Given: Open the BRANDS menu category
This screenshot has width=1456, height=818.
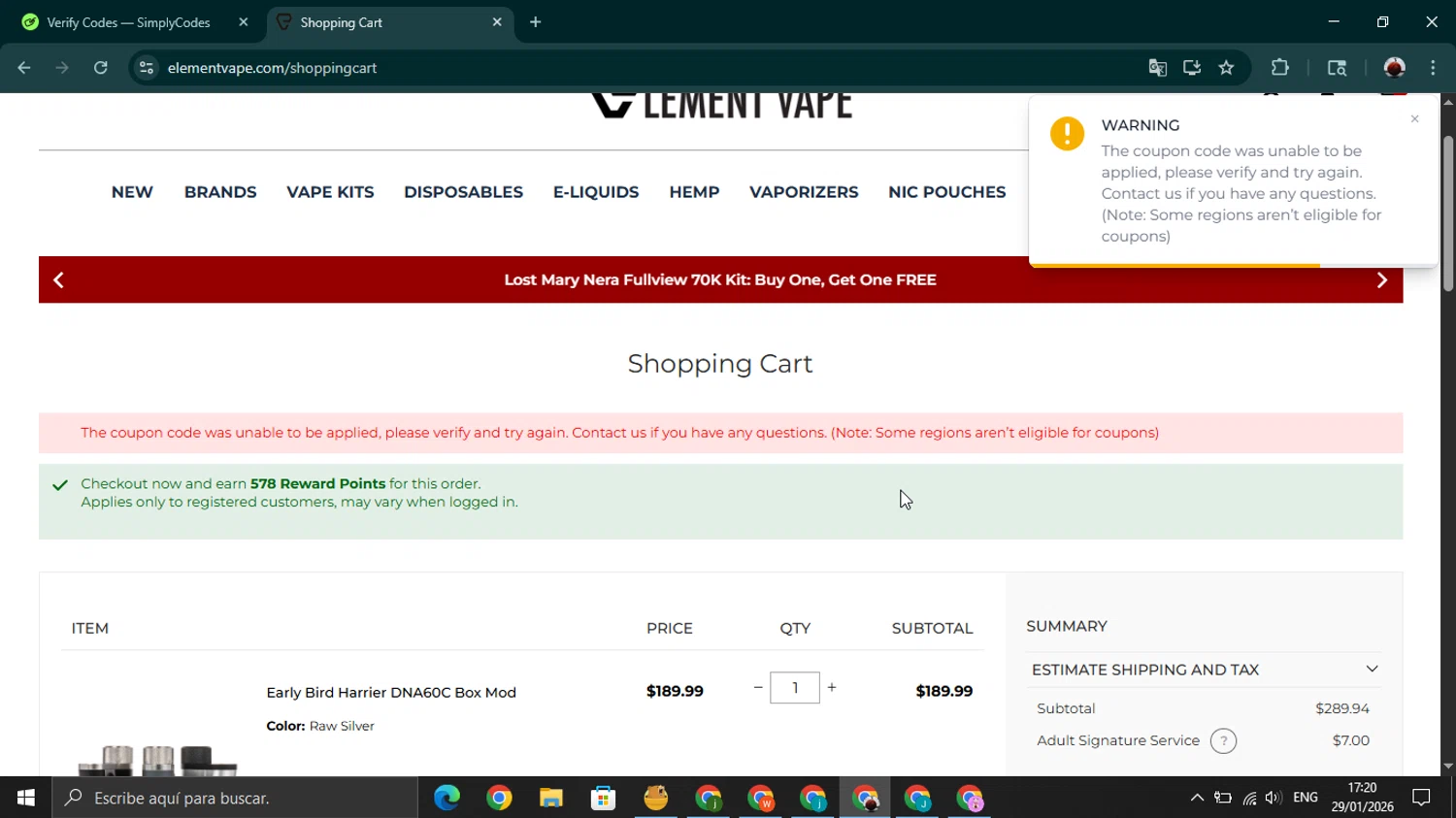Looking at the screenshot, I should (x=220, y=192).
